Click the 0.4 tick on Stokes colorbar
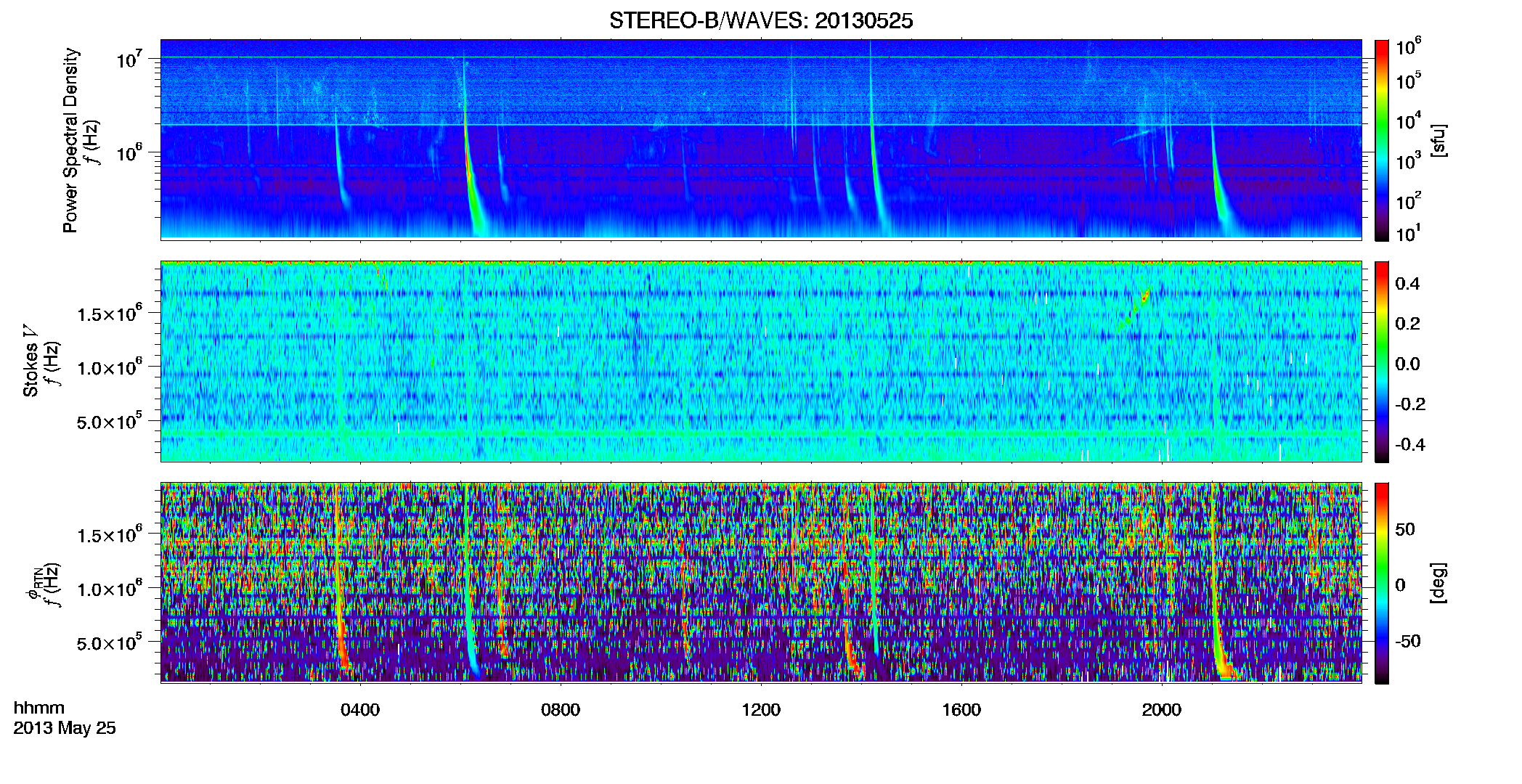The image size is (1522, 784). 1407,284
